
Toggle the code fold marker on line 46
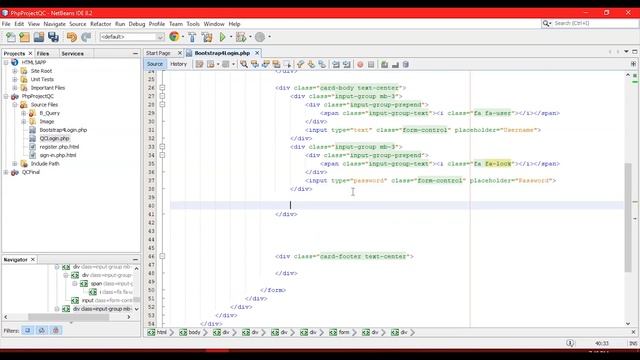pos(162,256)
